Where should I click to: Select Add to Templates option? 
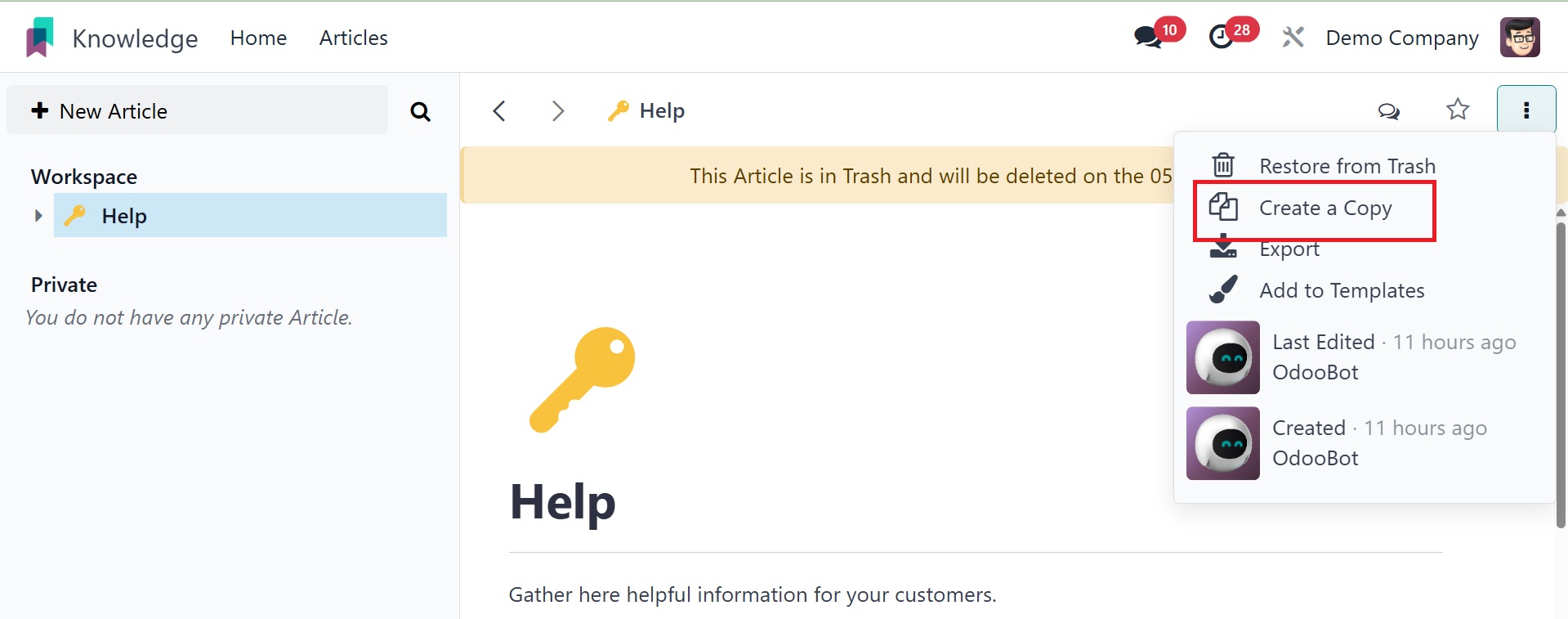[1317, 290]
